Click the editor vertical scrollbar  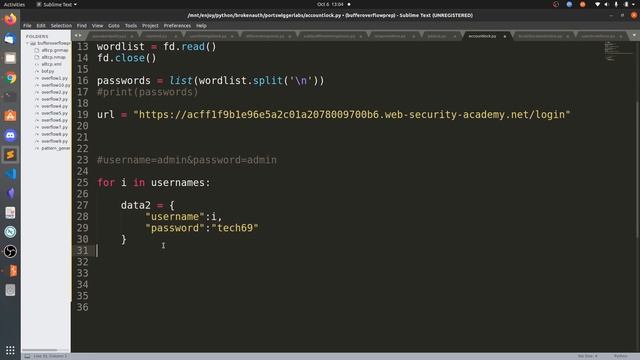[638, 169]
